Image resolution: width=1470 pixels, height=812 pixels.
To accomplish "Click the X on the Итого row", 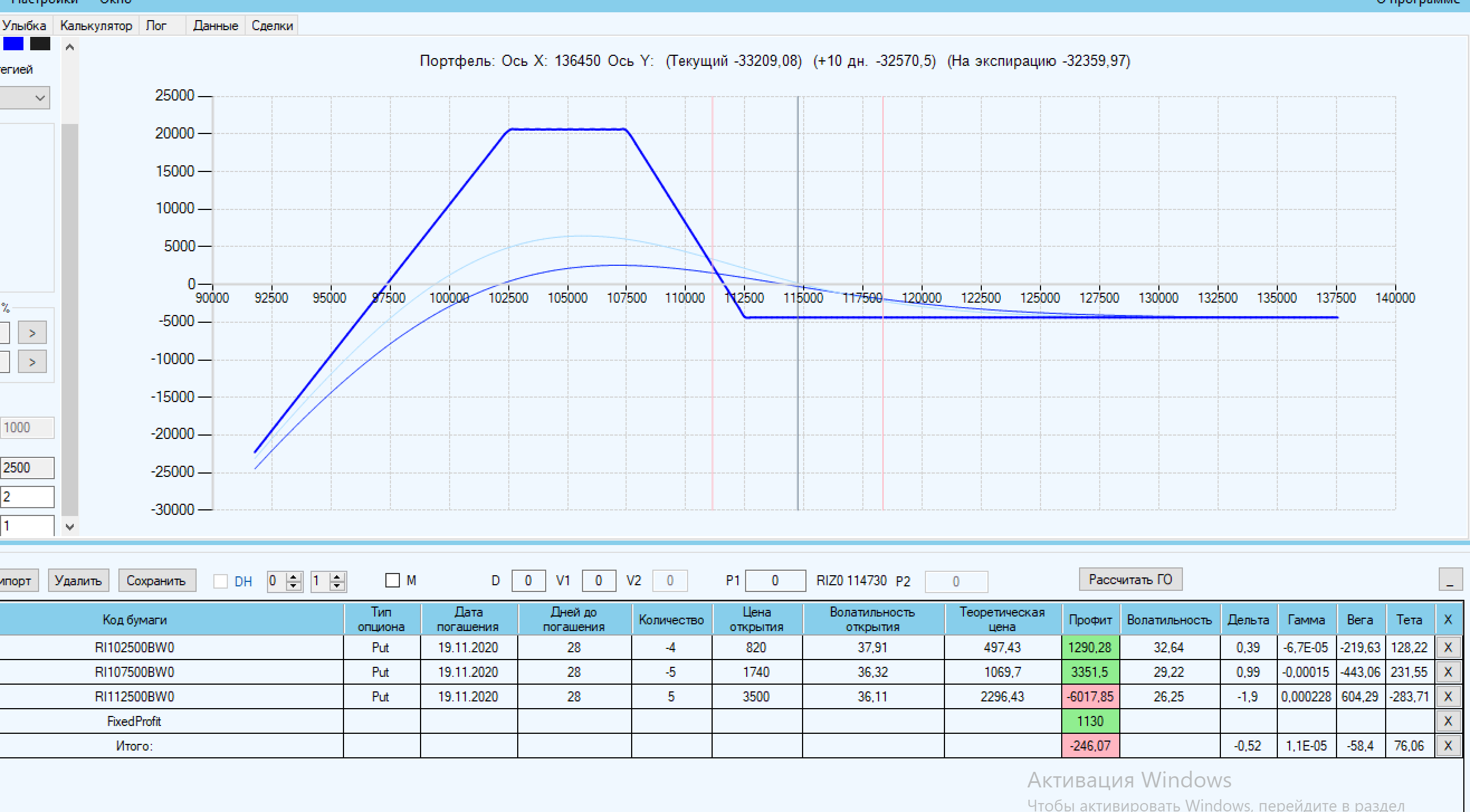I will pos(1447,745).
